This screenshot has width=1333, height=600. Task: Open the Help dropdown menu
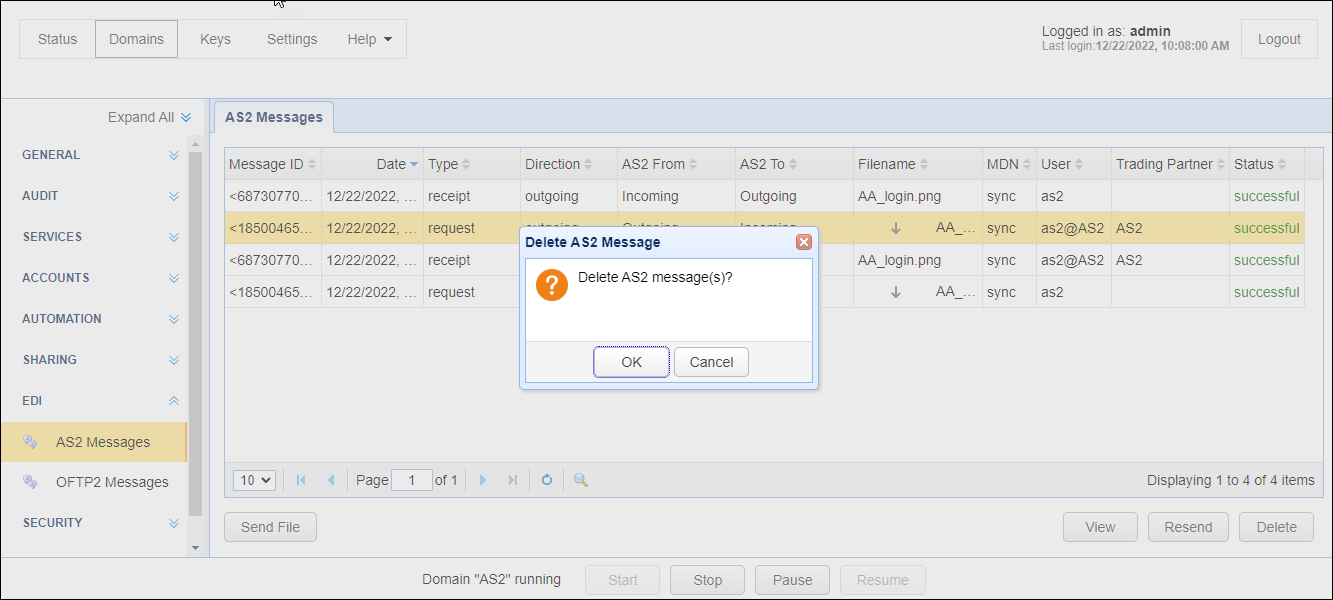(370, 39)
